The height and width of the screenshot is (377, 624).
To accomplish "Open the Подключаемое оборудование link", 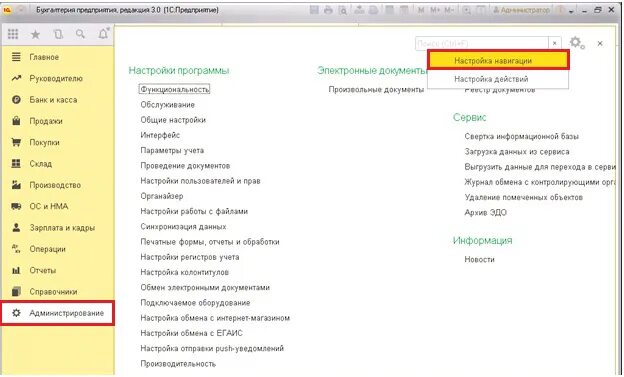I will [x=195, y=303].
